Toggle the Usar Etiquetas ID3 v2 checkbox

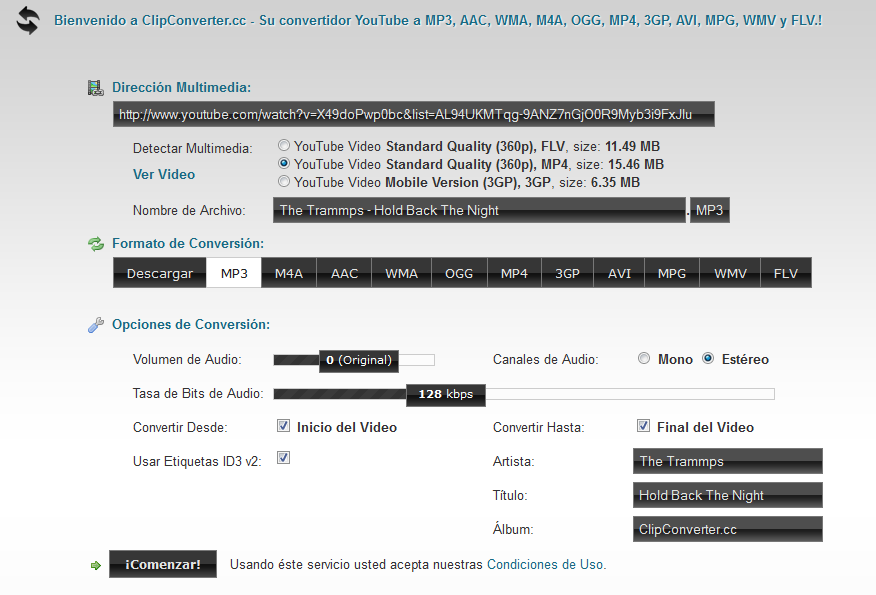283,458
